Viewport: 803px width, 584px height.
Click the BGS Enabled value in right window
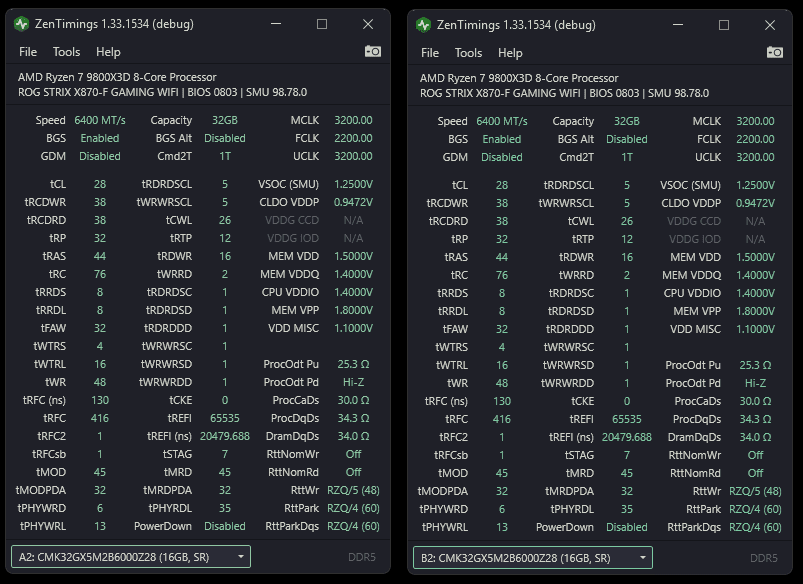(502, 139)
